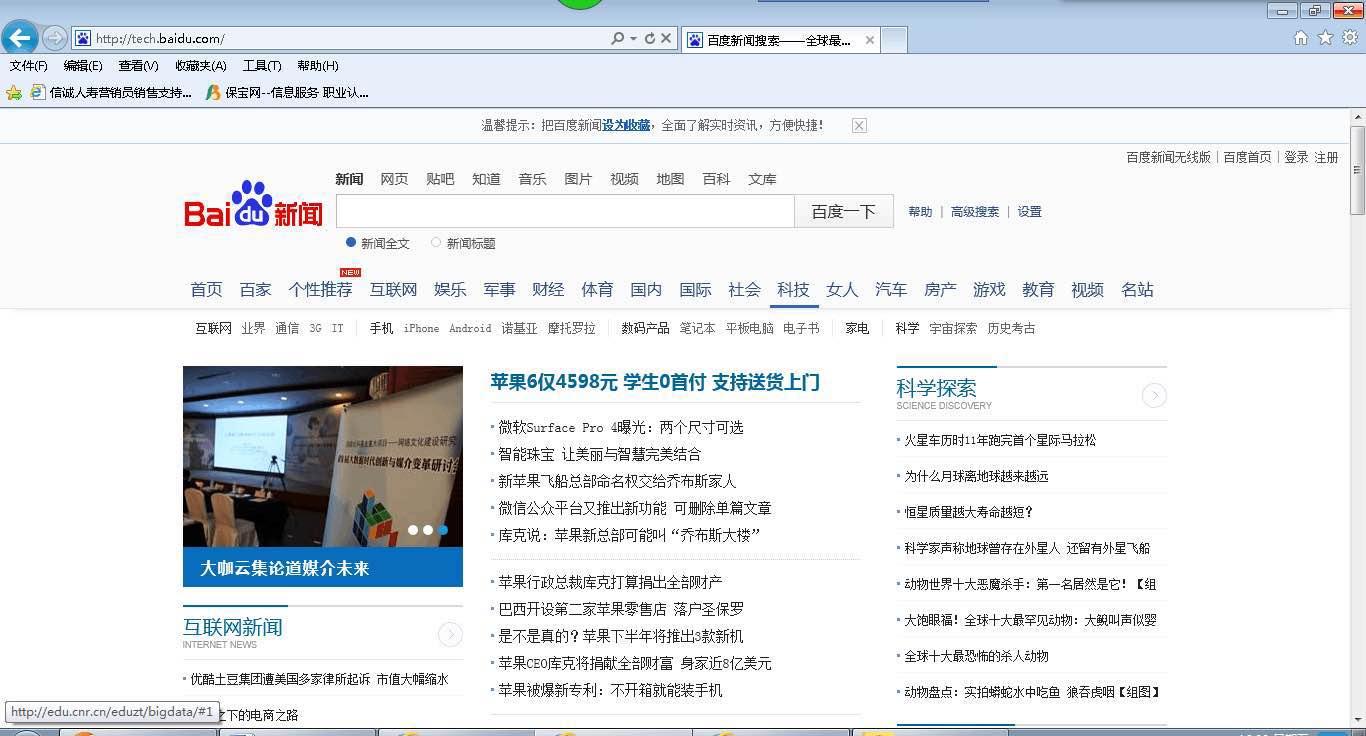Image resolution: width=1366 pixels, height=736 pixels.
Task: Open the 帮助(H) menu
Action: [318, 66]
